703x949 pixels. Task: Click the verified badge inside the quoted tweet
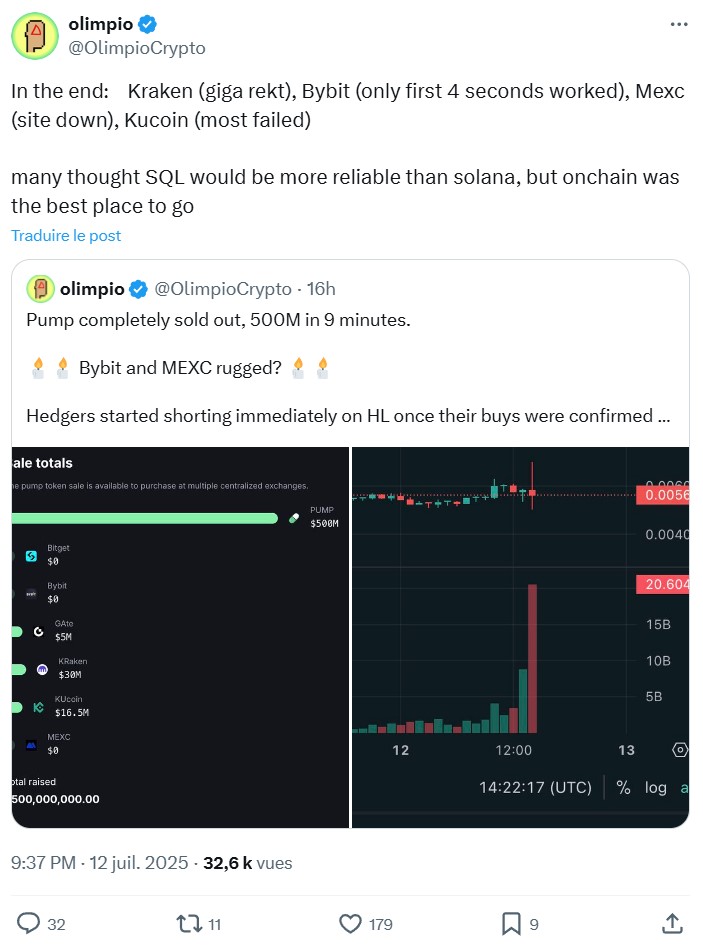click(x=136, y=289)
